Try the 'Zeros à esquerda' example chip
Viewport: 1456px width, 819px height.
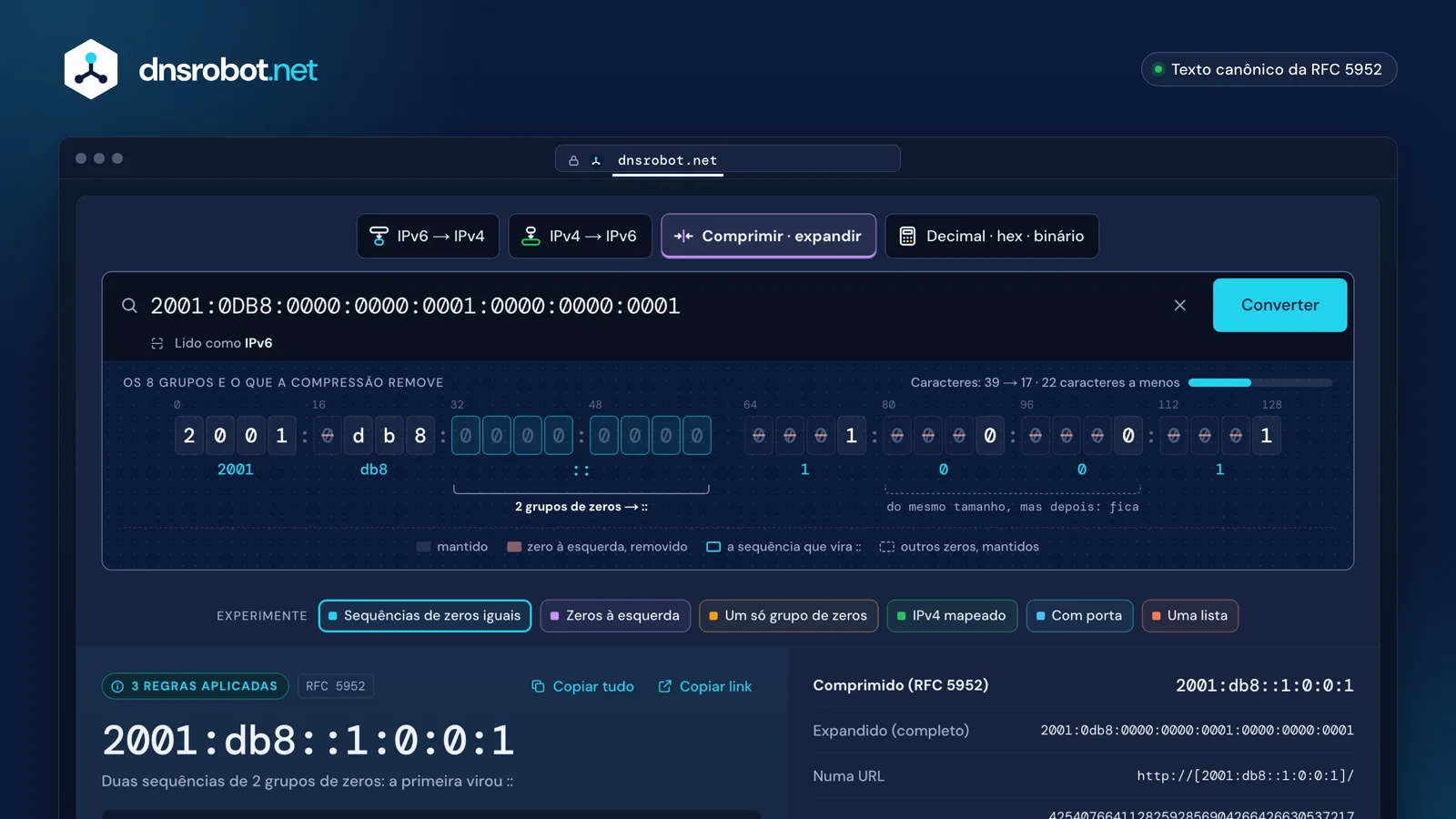pyautogui.click(x=615, y=616)
